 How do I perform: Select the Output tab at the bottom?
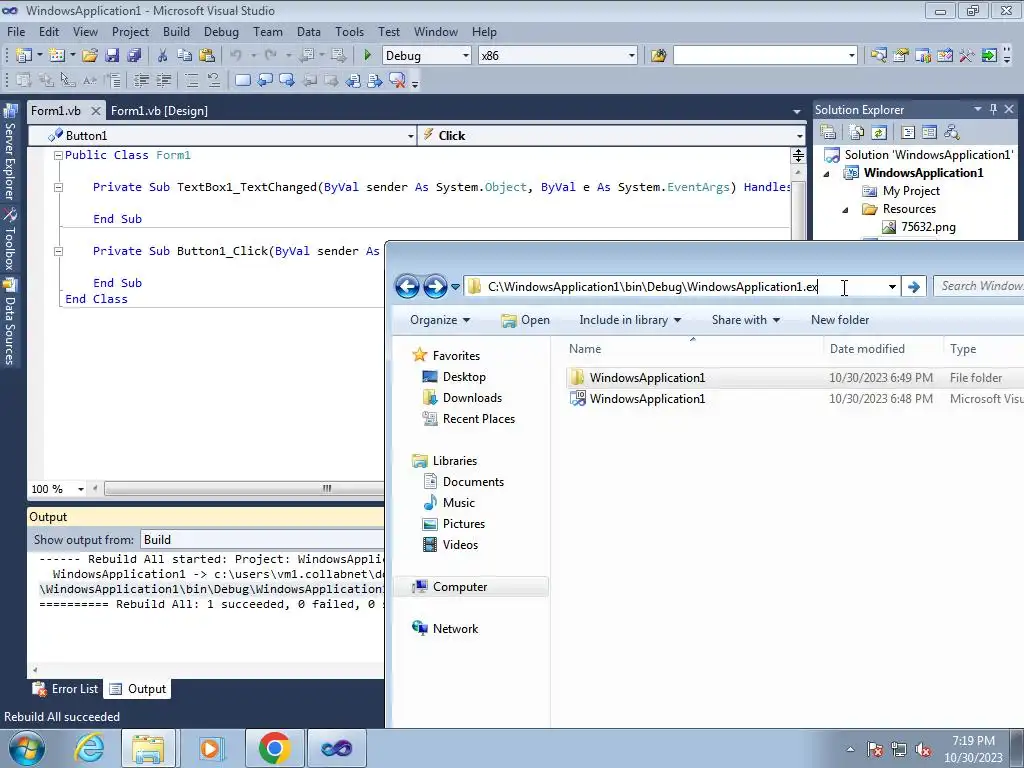137,689
